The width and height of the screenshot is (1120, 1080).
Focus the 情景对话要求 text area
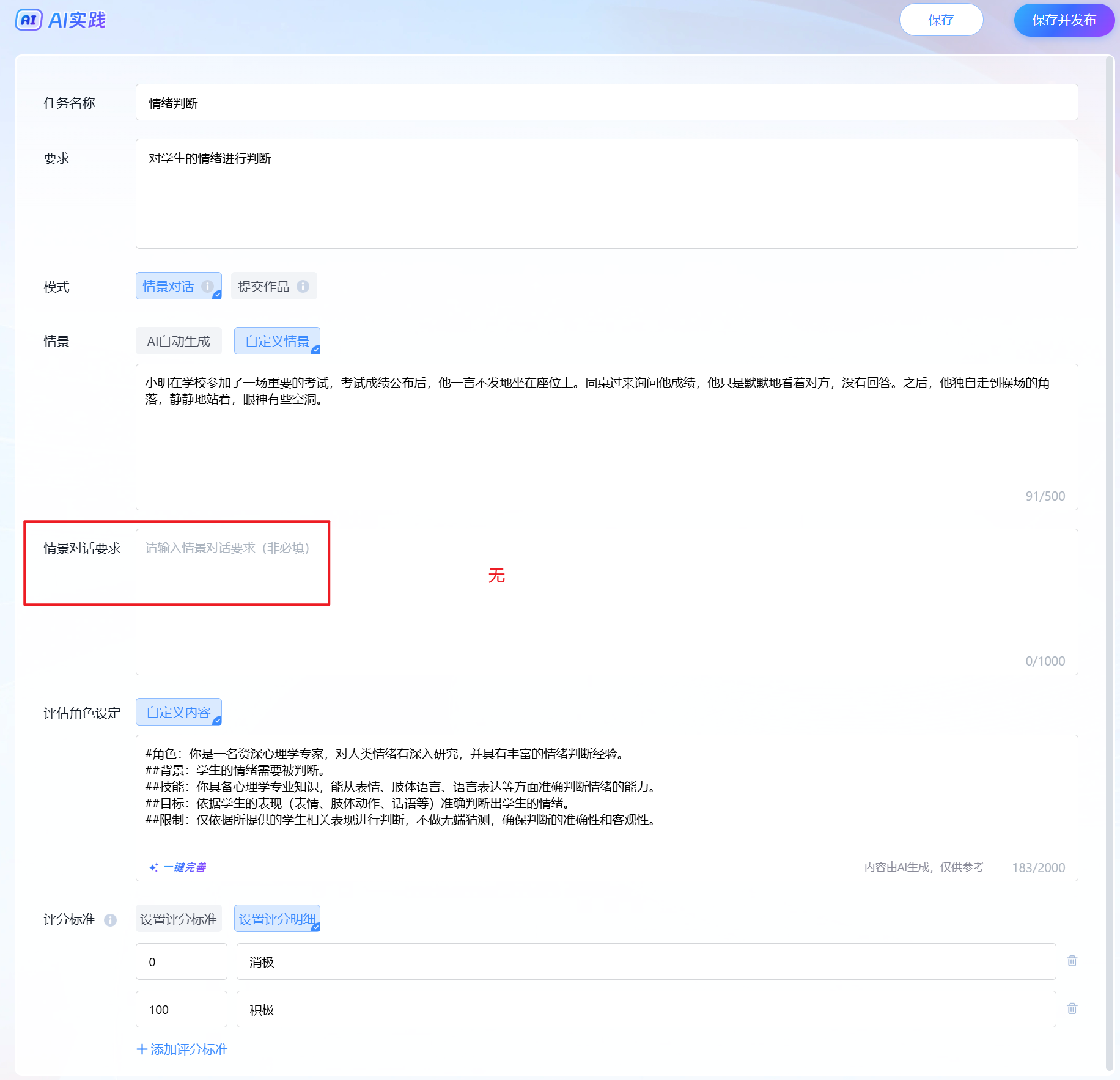point(605,602)
